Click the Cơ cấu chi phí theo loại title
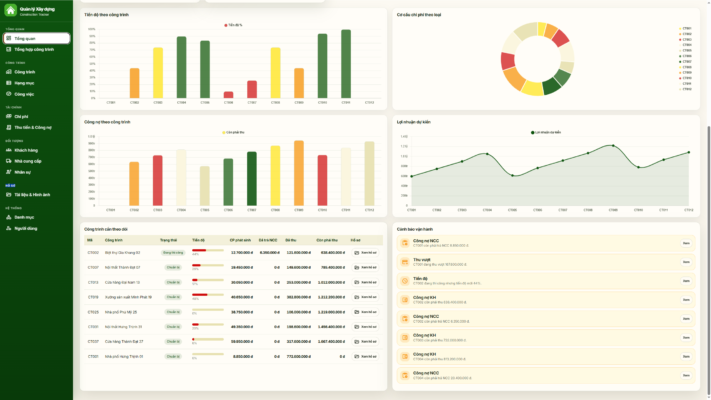This screenshot has height=400, width=711. [x=419, y=15]
